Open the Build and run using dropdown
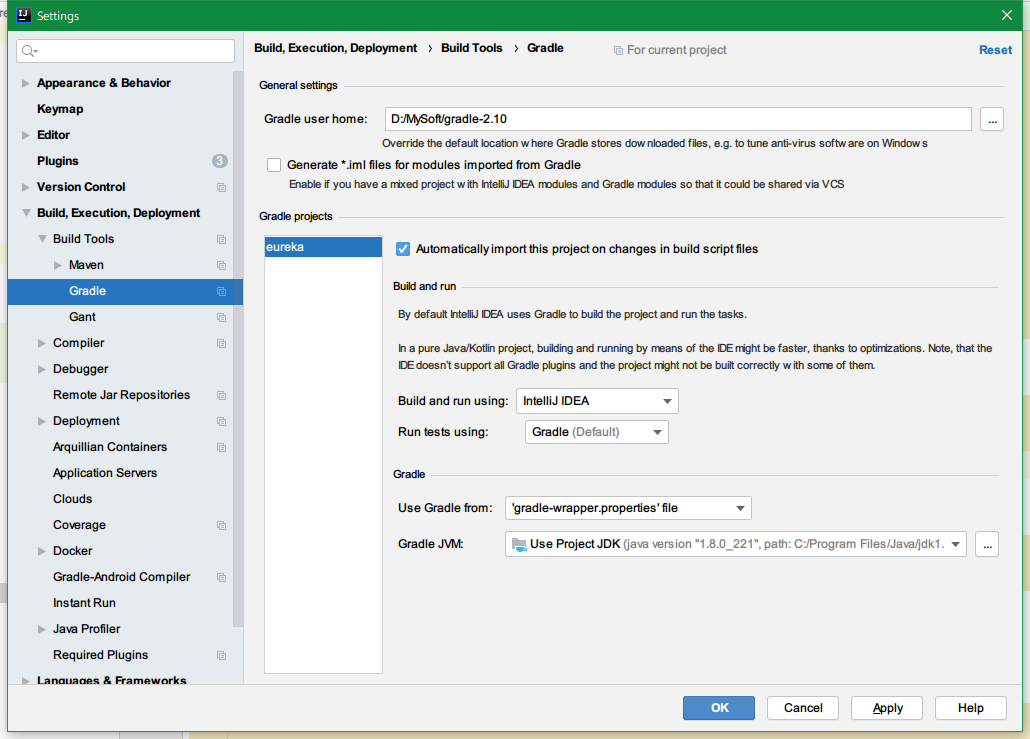Screen dimensions: 1030x739 (597, 401)
